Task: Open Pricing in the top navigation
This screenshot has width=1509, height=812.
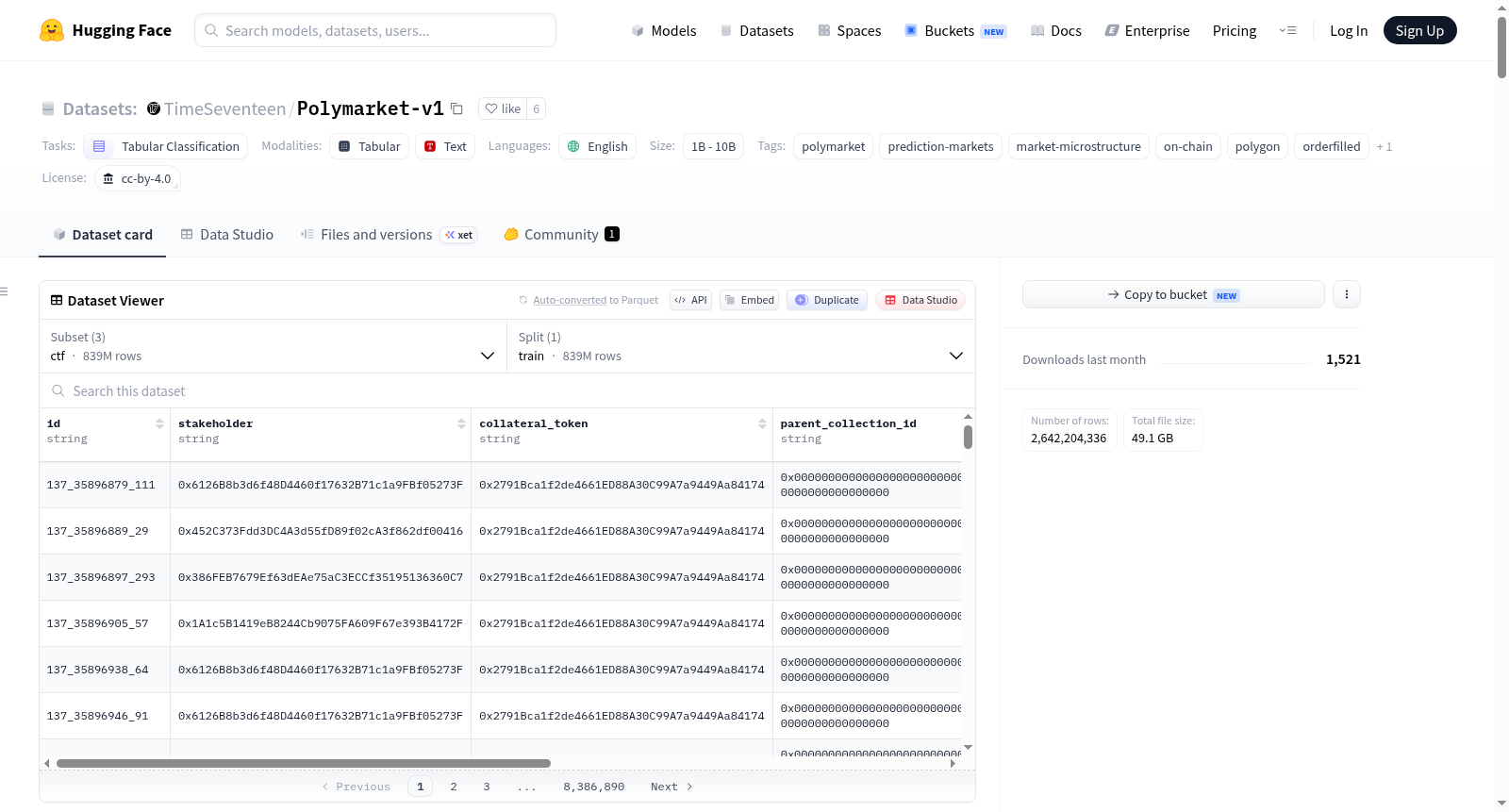Action: click(1235, 30)
